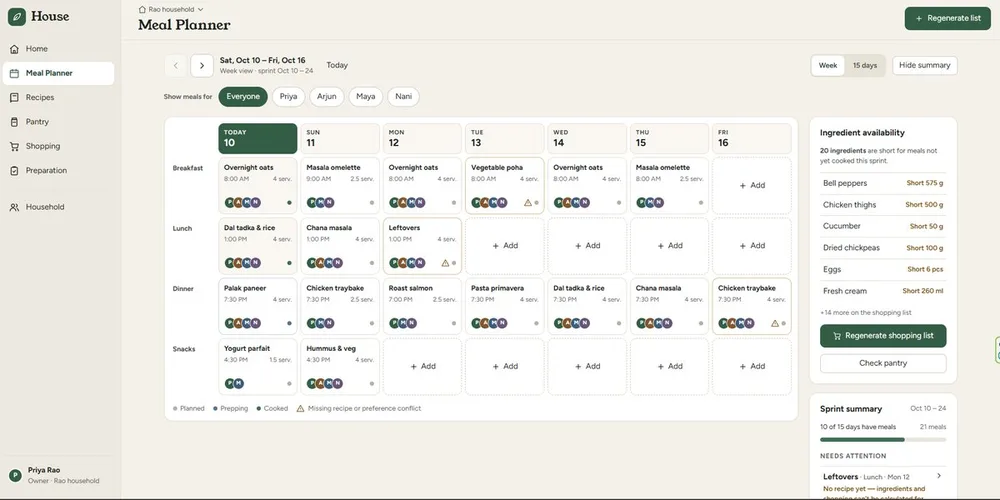Click warning icon on Friday Chicken traybake

point(775,323)
